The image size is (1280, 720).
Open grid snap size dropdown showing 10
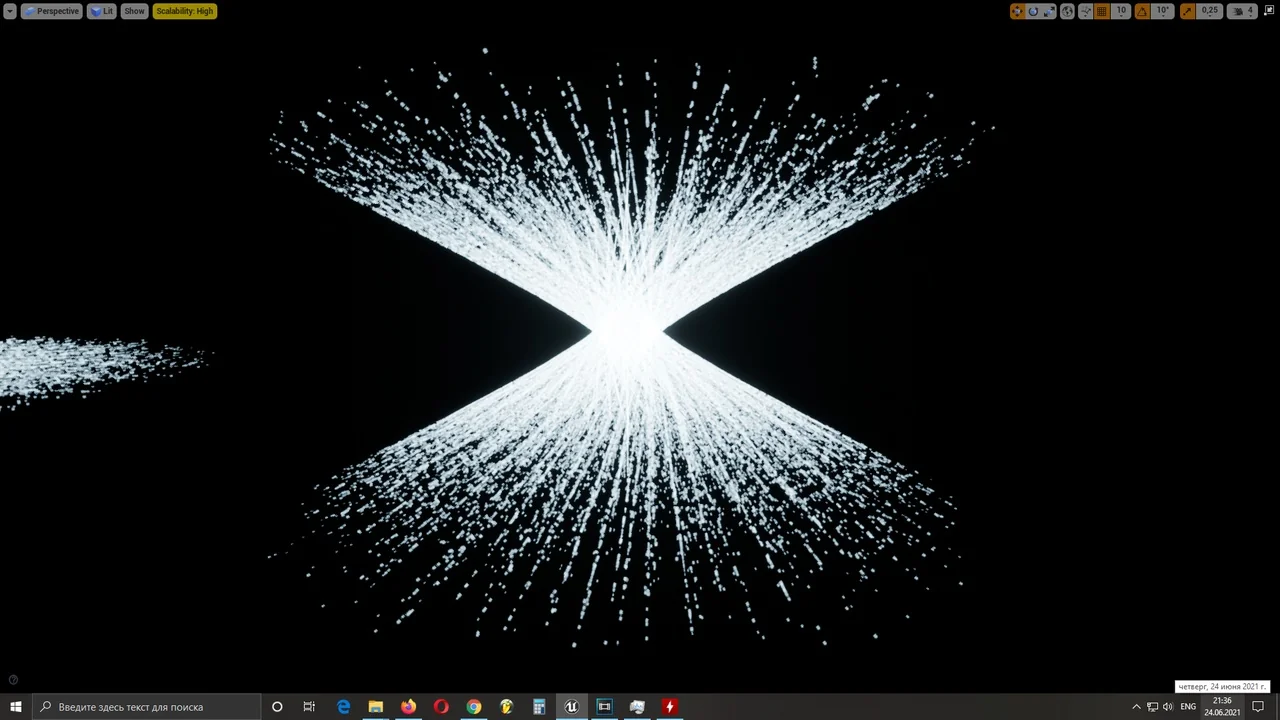point(1121,11)
